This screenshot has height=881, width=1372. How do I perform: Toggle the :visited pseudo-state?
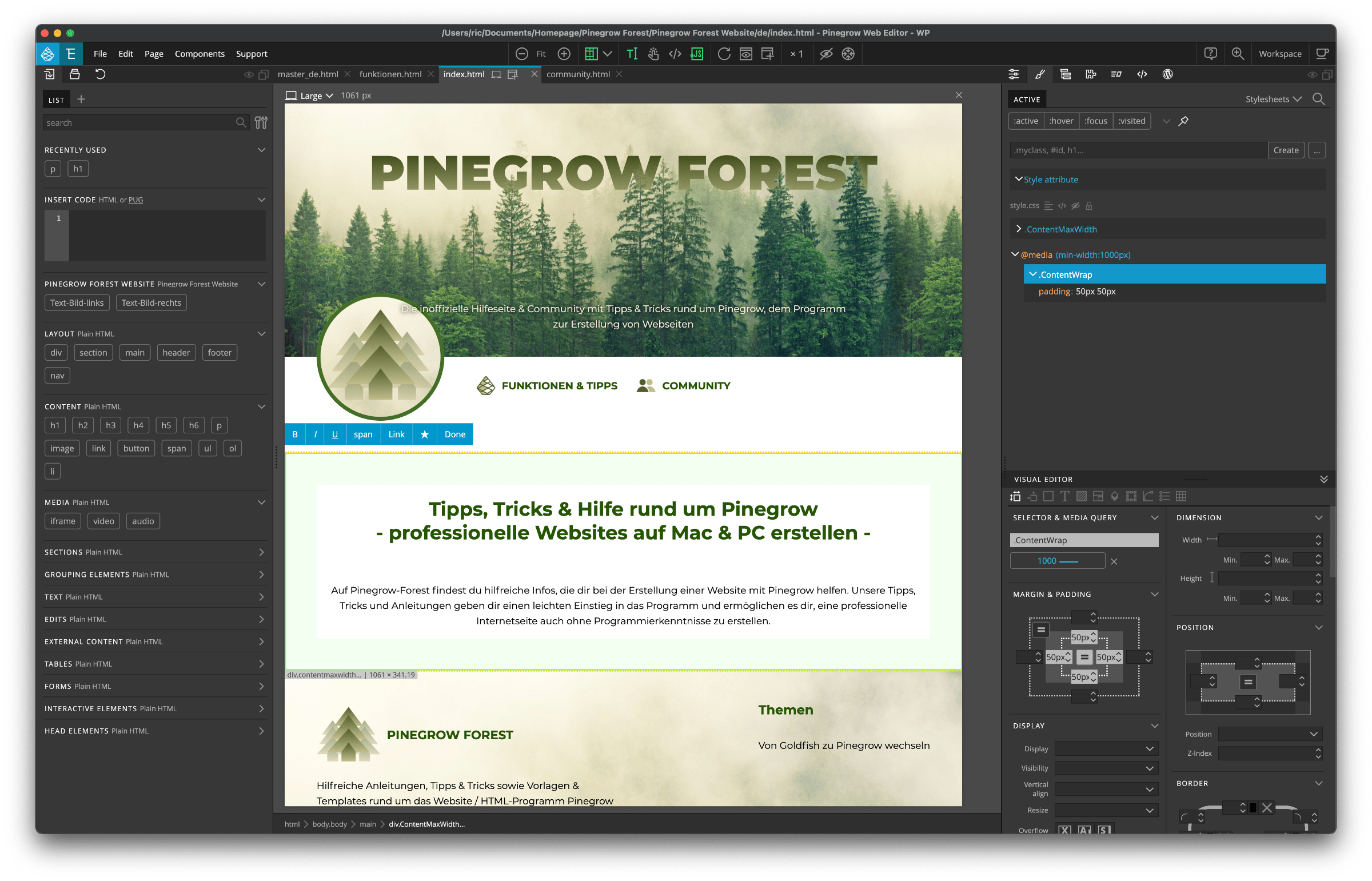[1132, 121]
